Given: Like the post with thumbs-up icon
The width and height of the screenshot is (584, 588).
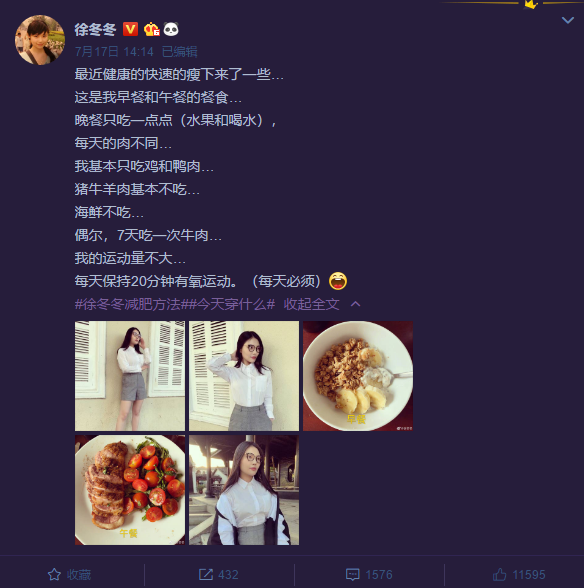Looking at the screenshot, I should (x=500, y=574).
